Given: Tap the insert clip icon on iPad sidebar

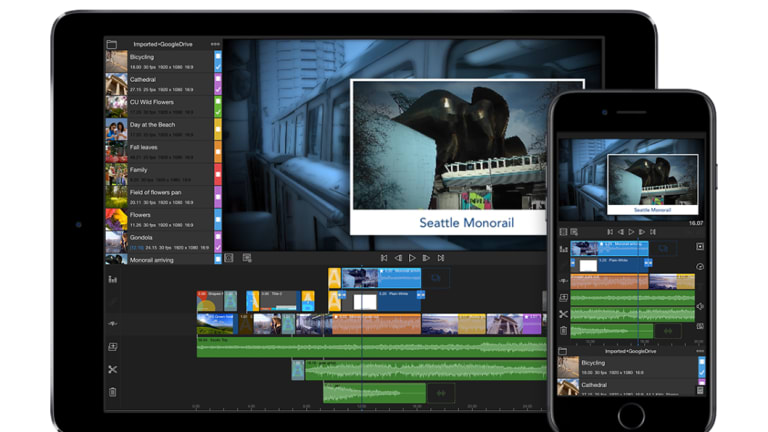Looking at the screenshot, I should tap(113, 347).
